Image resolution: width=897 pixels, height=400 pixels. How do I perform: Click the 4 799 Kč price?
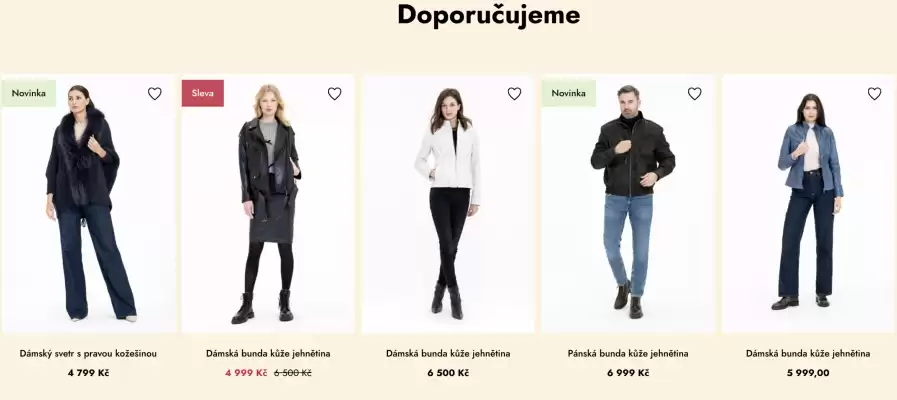[88, 373]
